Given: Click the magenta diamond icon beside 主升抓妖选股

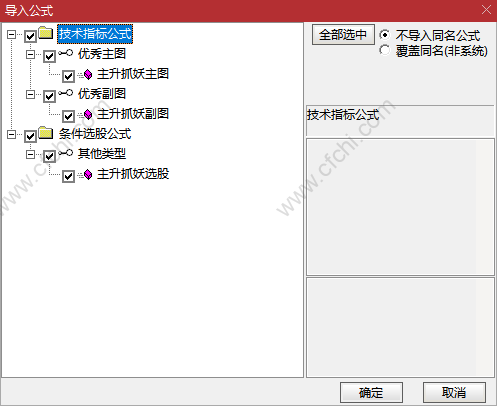Looking at the screenshot, I should coord(88,174).
